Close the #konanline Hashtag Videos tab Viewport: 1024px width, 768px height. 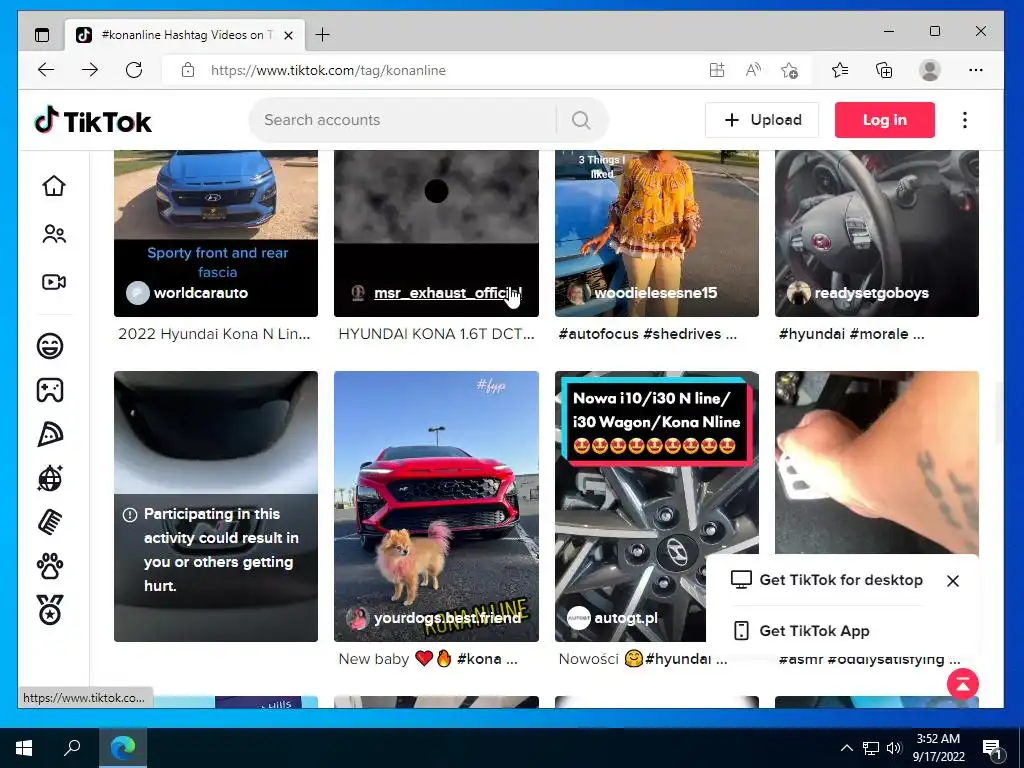pos(289,35)
